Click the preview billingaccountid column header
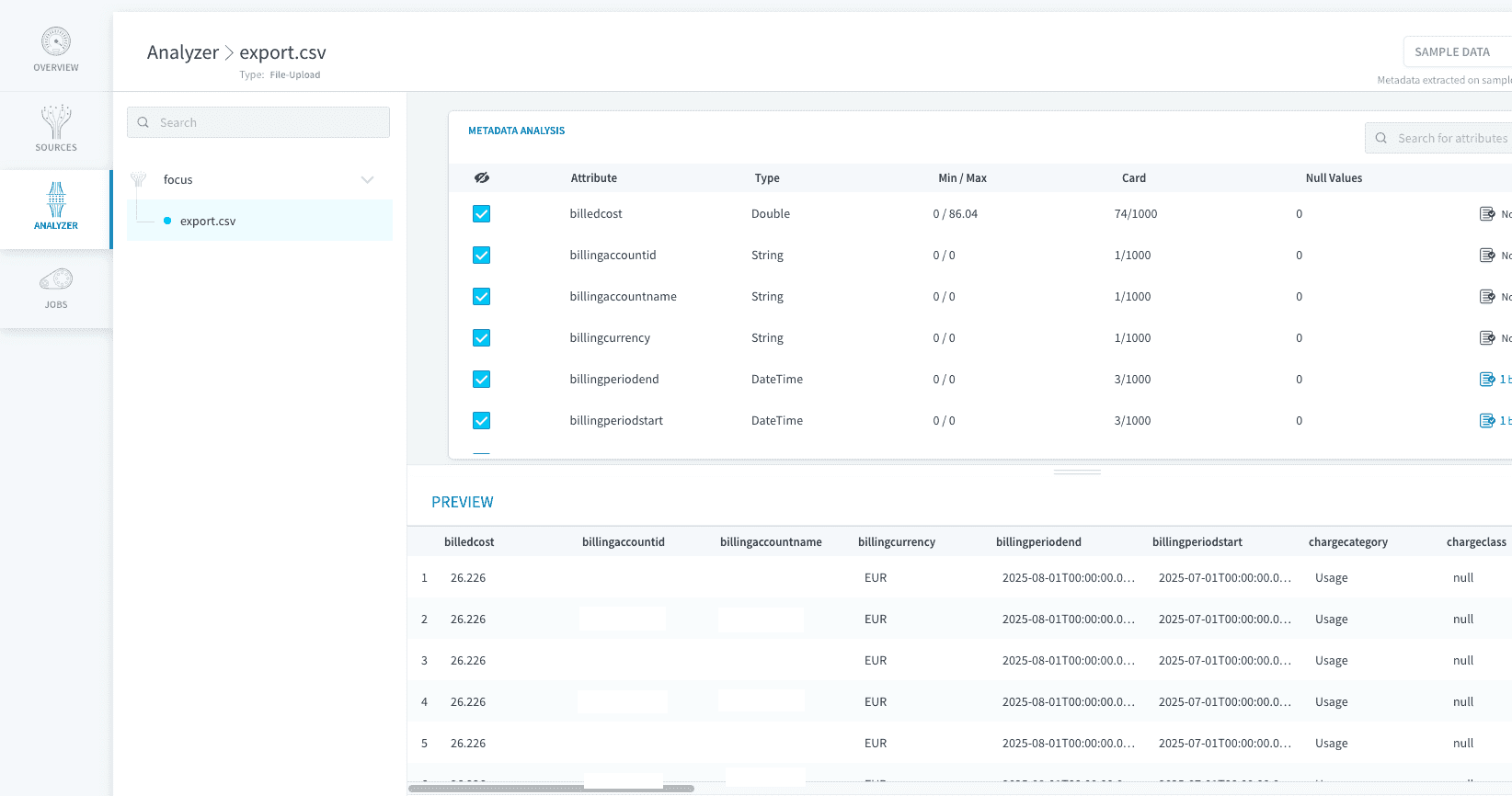 pyautogui.click(x=624, y=542)
